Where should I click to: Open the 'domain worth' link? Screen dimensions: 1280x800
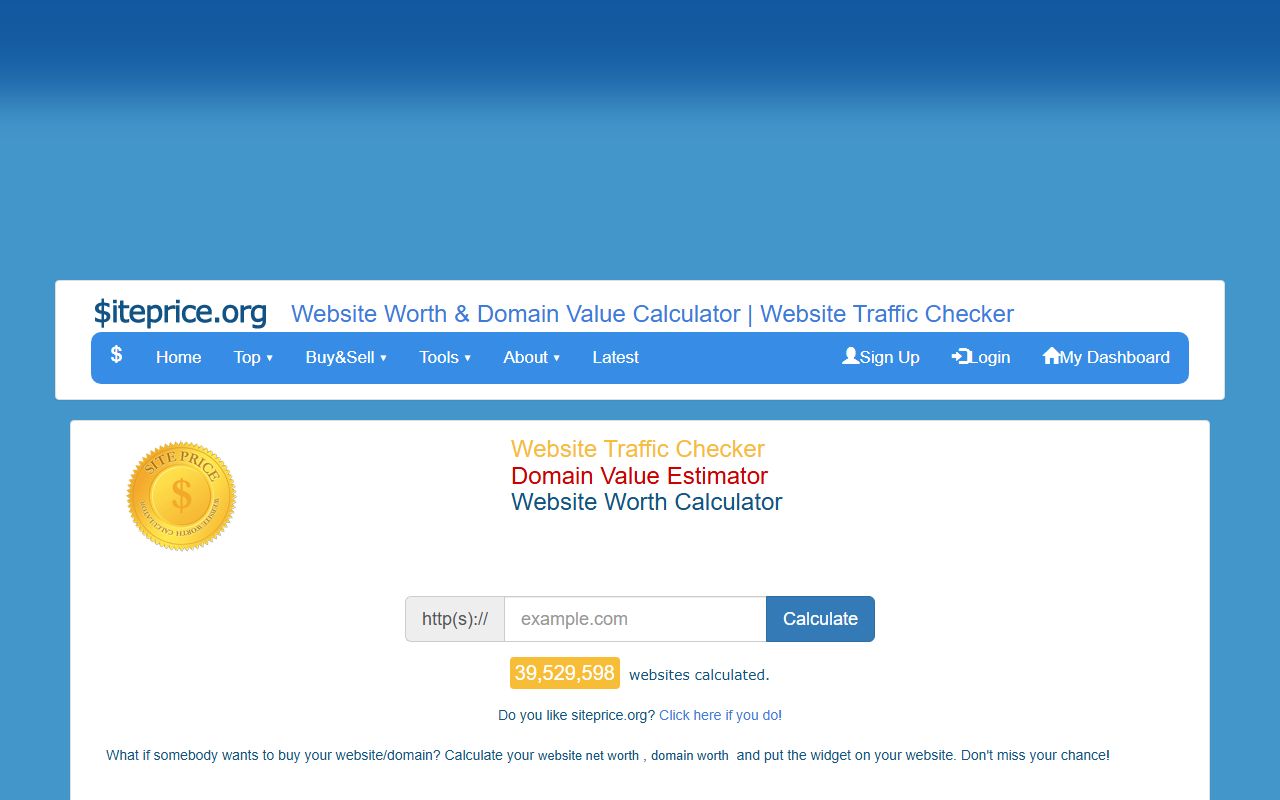[x=690, y=756]
